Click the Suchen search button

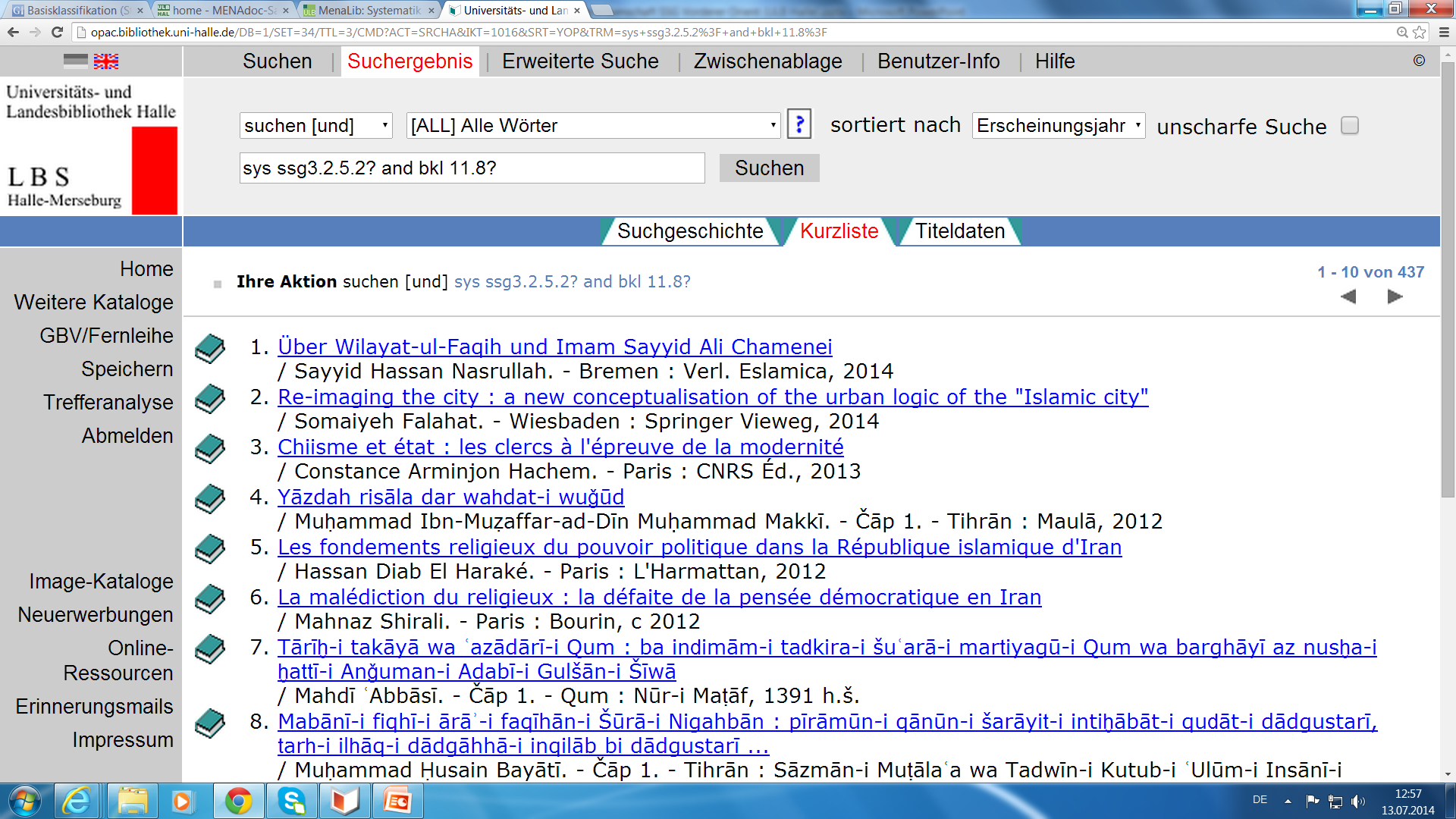click(769, 168)
